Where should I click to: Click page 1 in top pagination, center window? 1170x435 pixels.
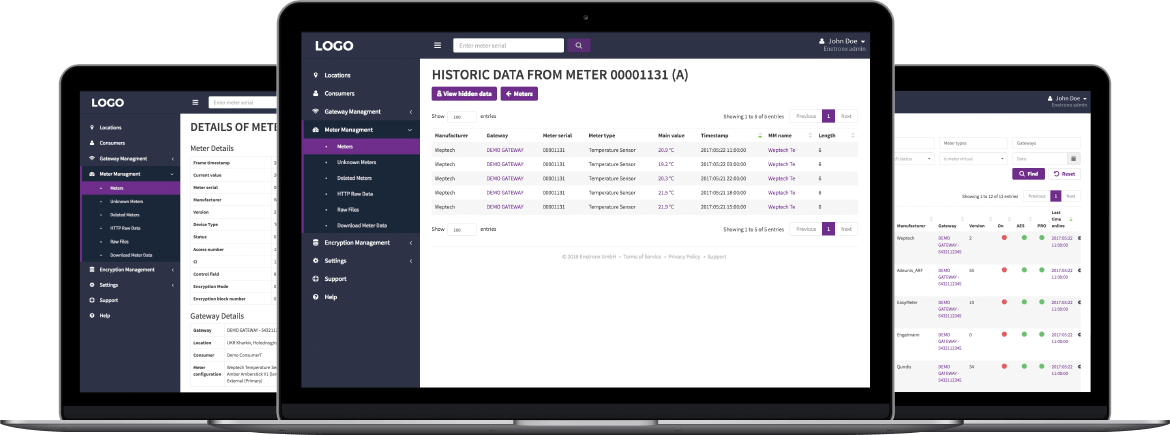828,116
